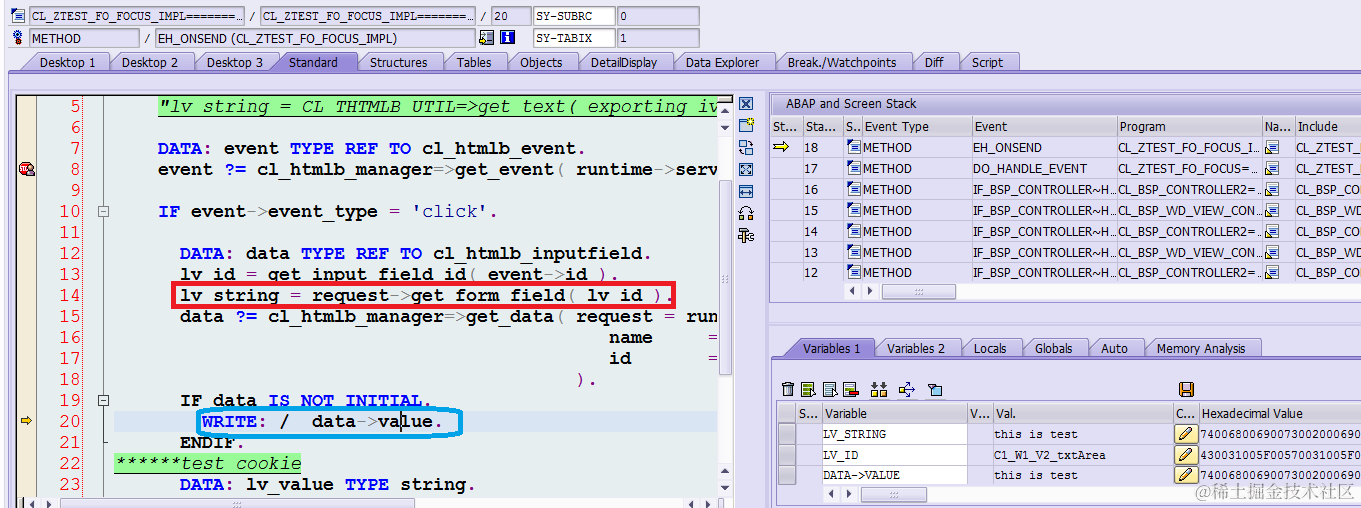
Task: Open the Desktop 3 tab
Action: click(x=234, y=62)
